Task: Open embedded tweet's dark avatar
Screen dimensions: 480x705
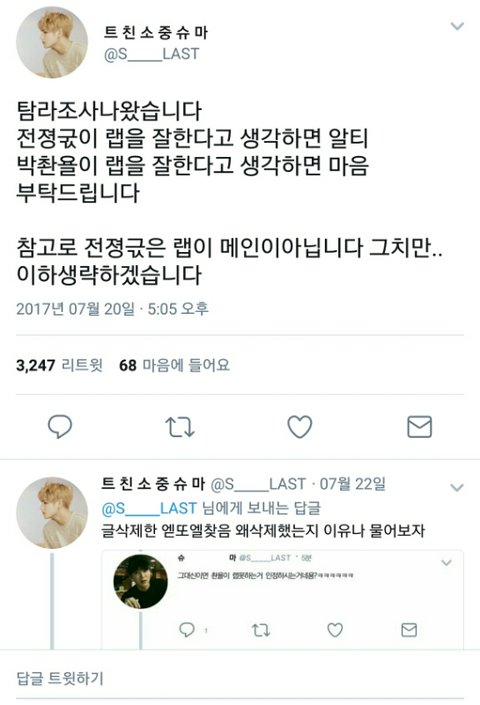Action: [x=141, y=581]
